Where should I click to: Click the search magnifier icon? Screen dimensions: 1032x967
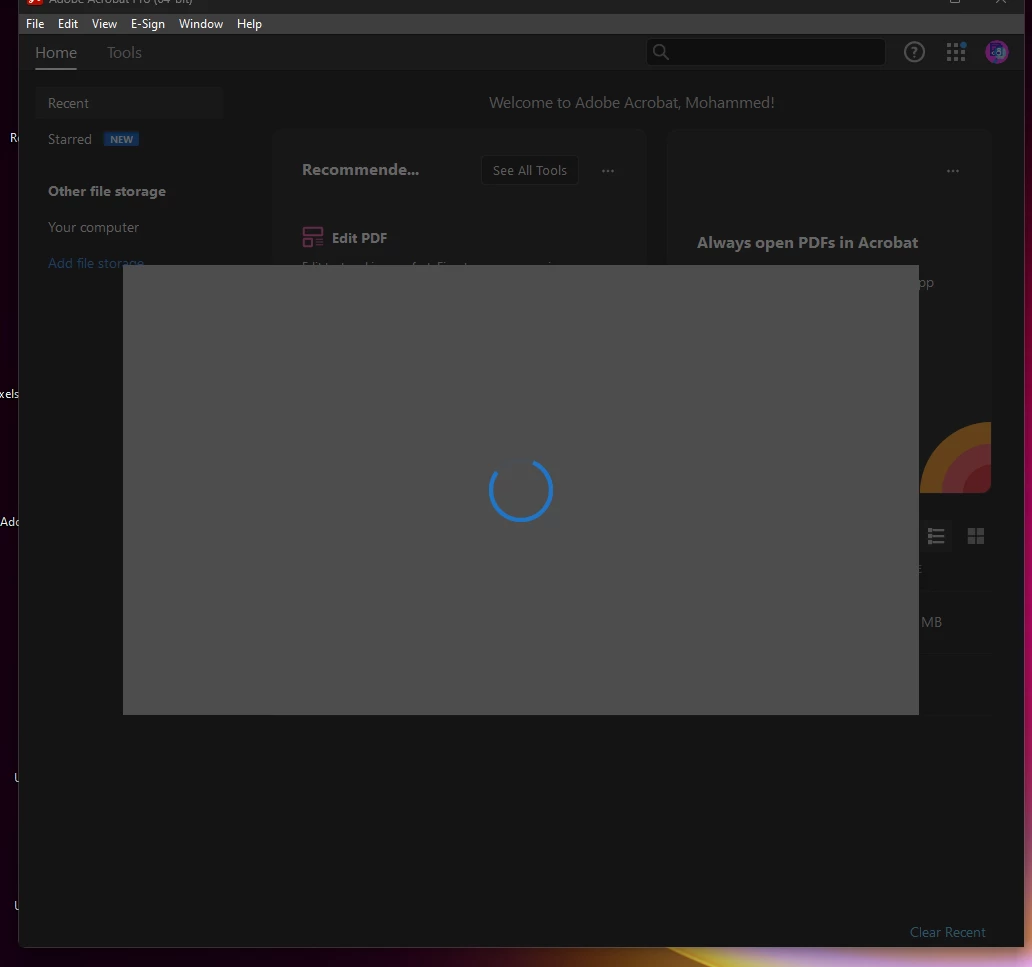pos(661,52)
